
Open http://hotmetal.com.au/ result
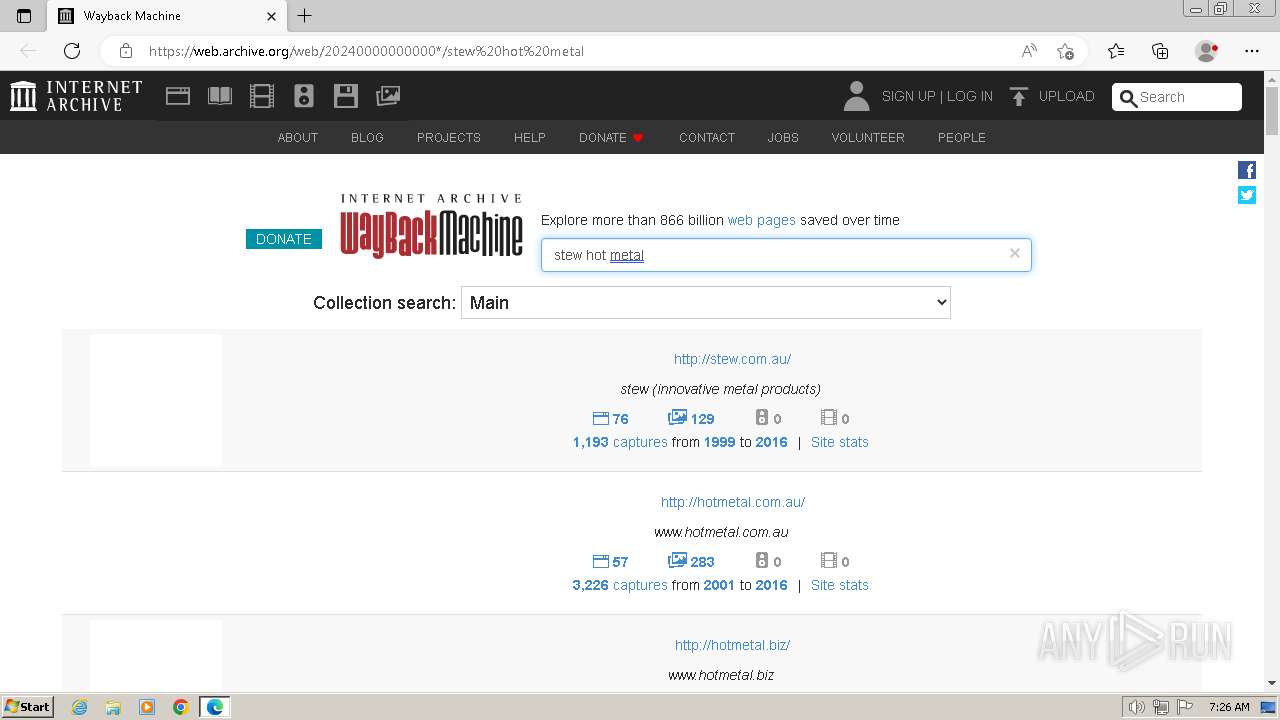733,502
